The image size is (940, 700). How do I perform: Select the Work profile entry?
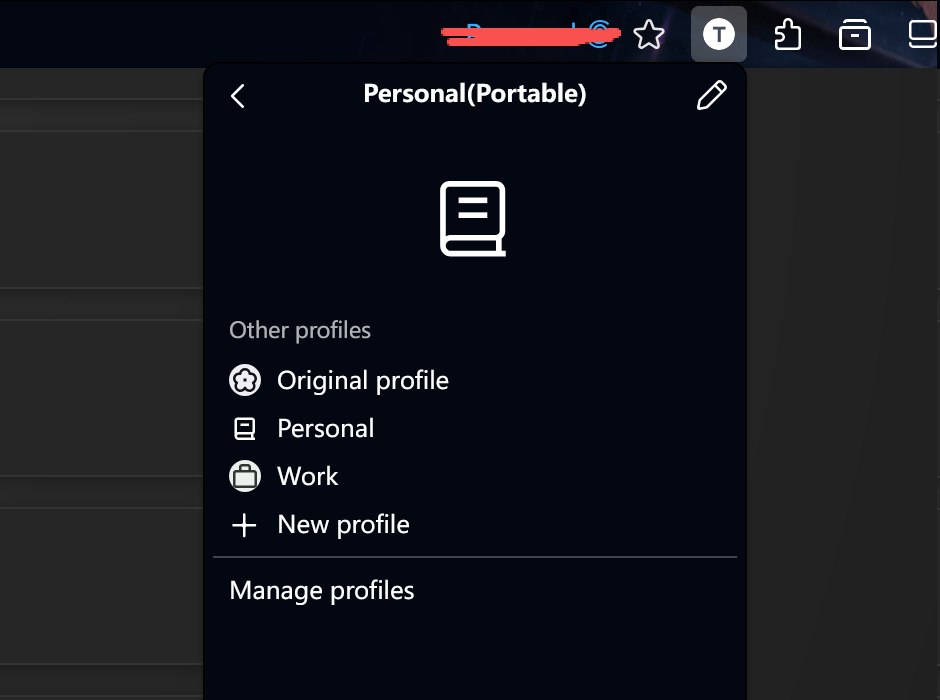307,476
